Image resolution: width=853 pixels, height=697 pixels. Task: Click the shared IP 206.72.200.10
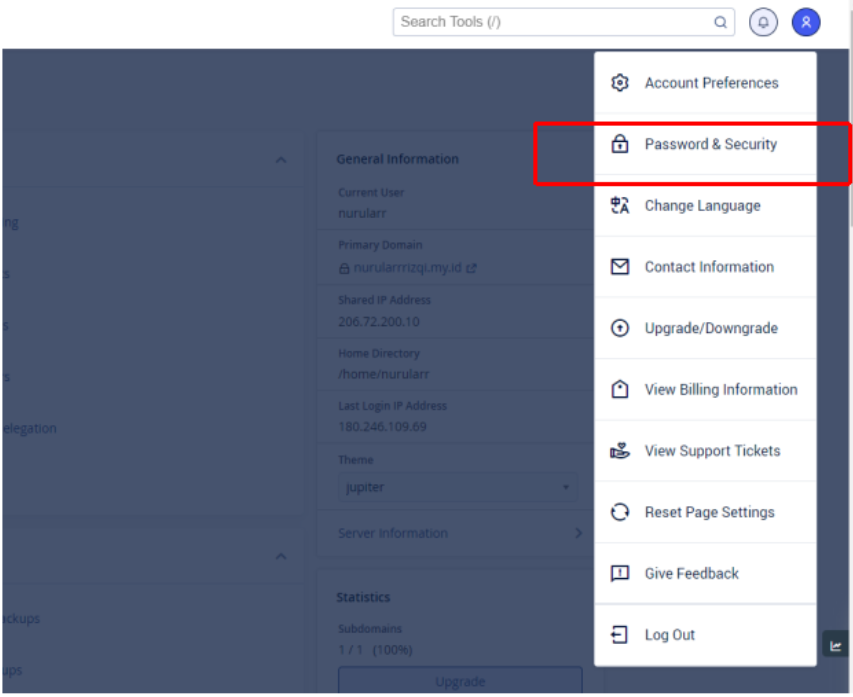pyautogui.click(x=379, y=322)
